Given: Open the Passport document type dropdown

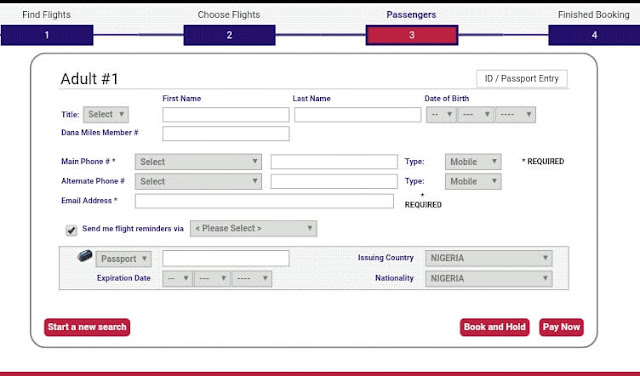Looking at the screenshot, I should 124,259.
